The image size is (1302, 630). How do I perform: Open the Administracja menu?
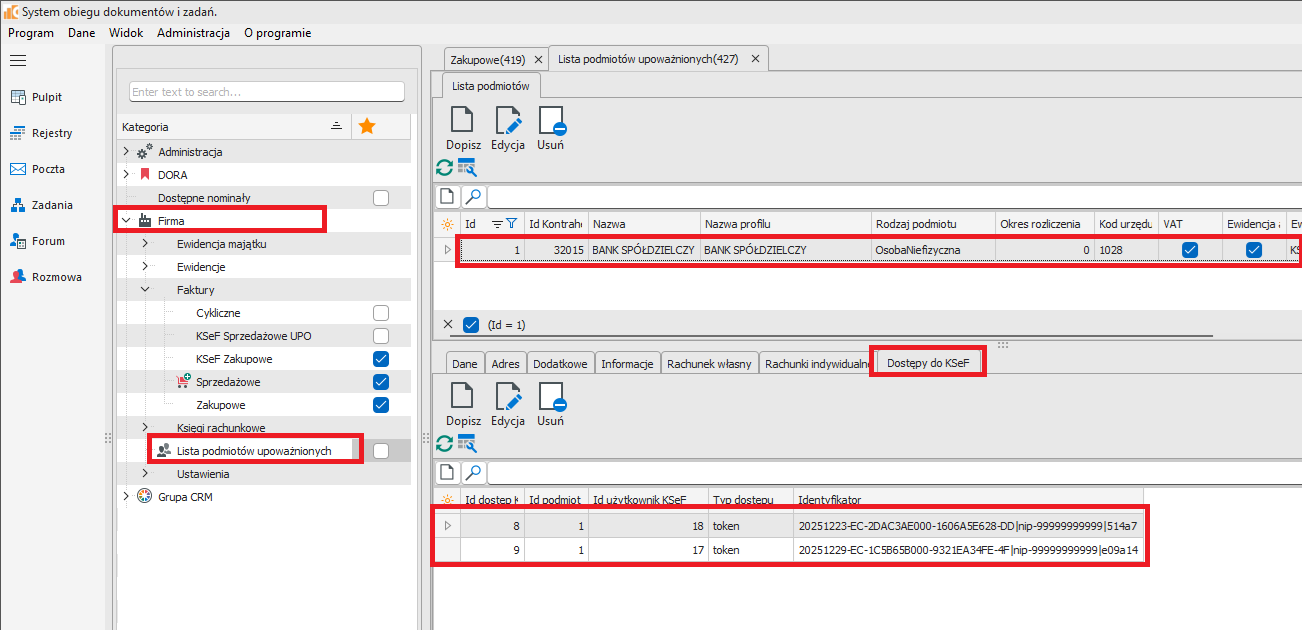pyautogui.click(x=193, y=33)
